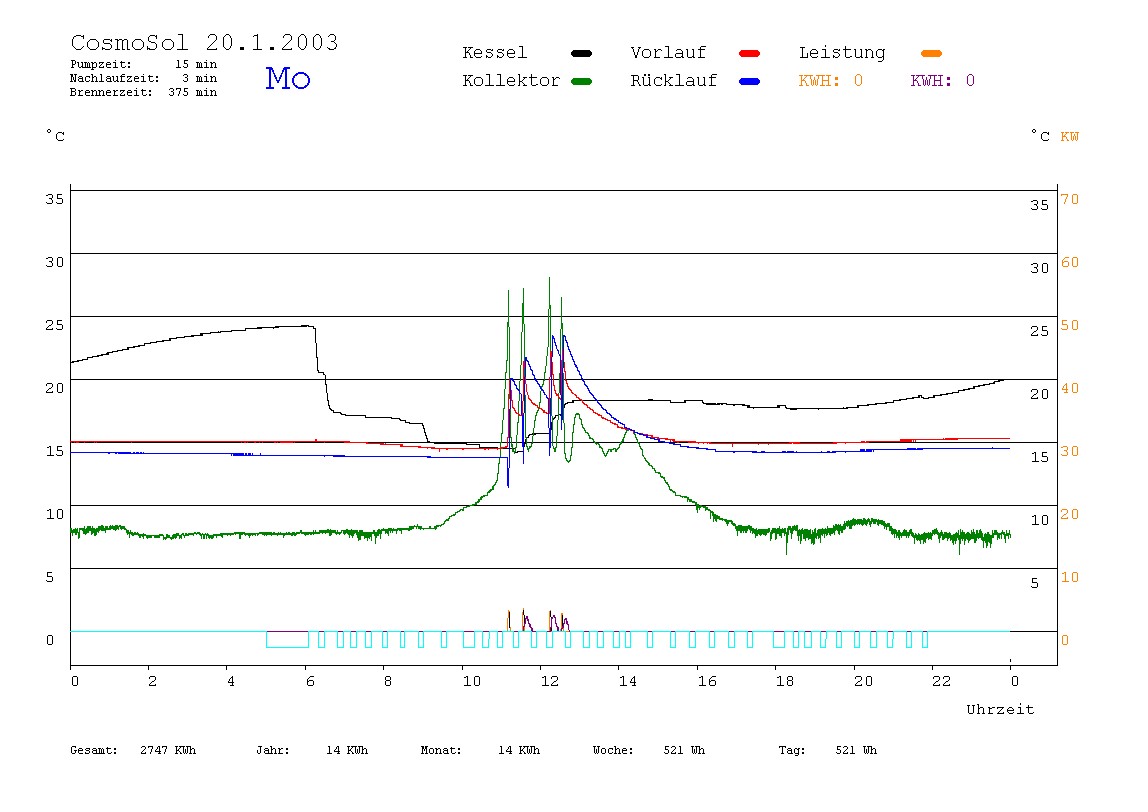Click the 'Uhrzeit' x-axis label
1148x812 pixels.
[x=1000, y=709]
